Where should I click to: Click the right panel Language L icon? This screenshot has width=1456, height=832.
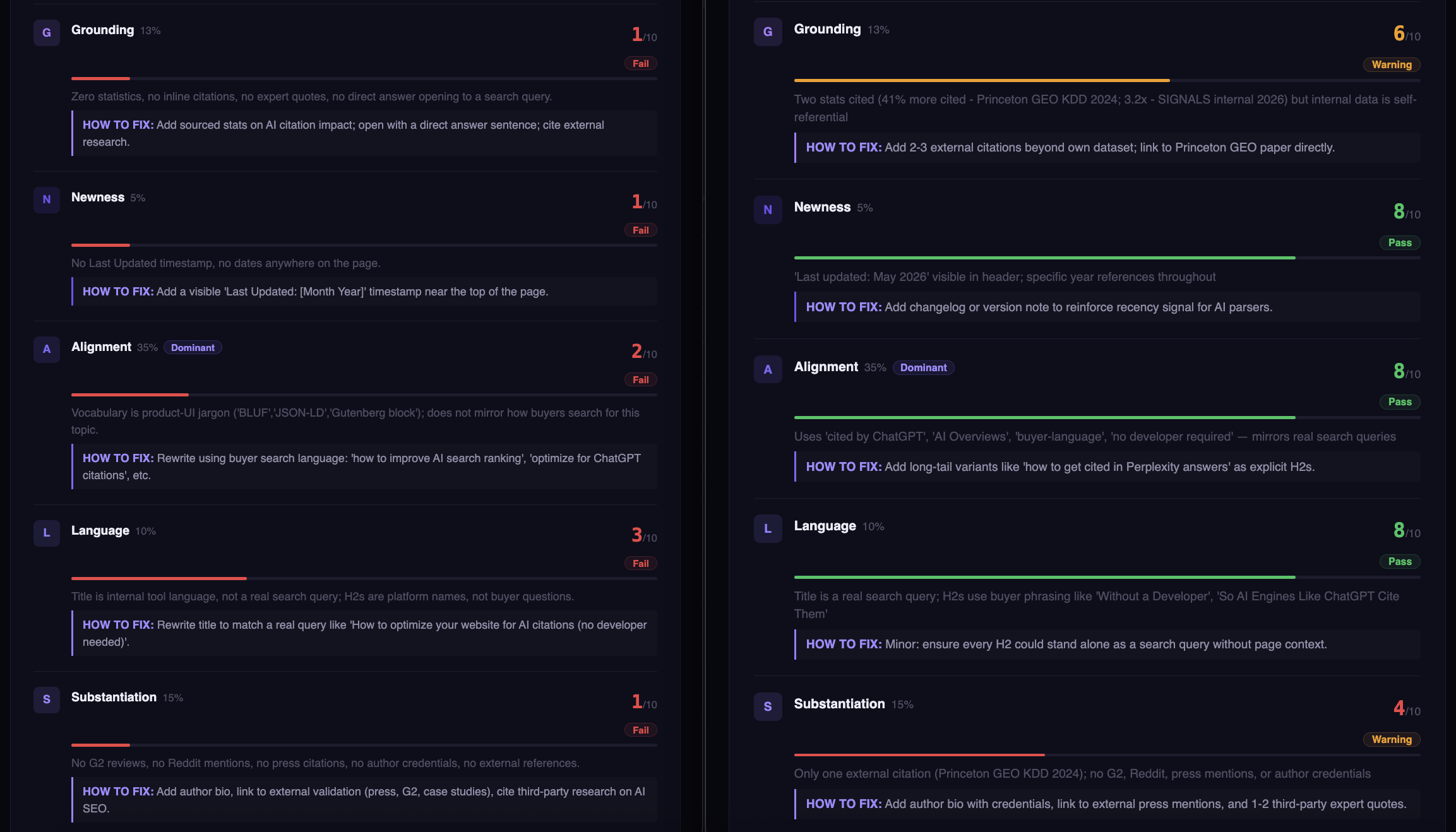pyautogui.click(x=768, y=529)
